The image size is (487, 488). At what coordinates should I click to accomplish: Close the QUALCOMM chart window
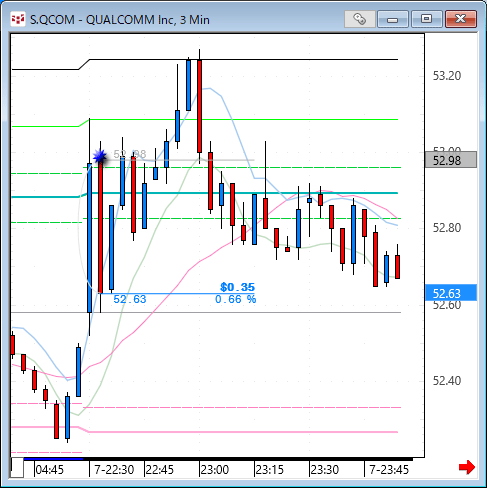(x=461, y=19)
